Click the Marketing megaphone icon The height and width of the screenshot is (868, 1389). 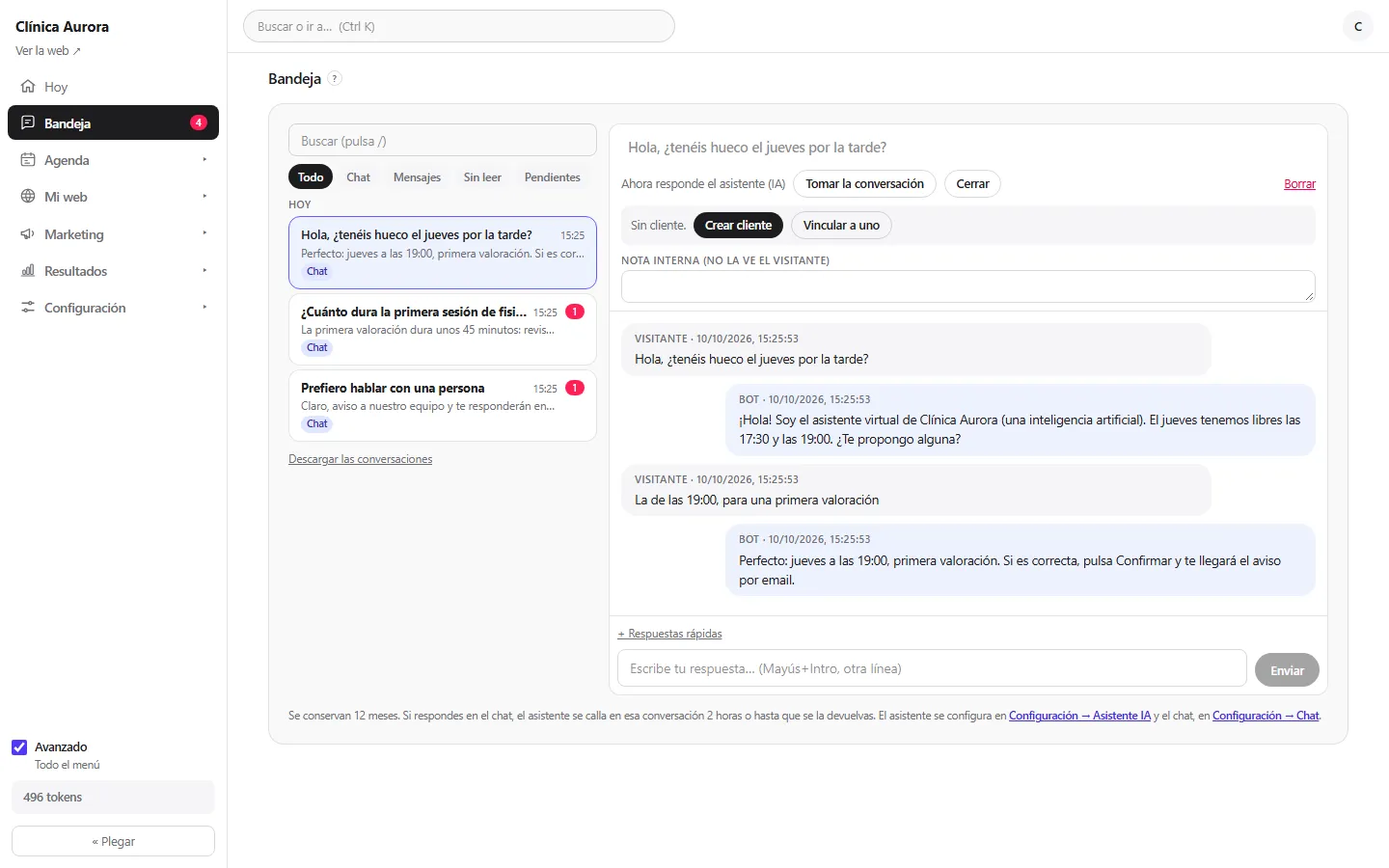[28, 234]
